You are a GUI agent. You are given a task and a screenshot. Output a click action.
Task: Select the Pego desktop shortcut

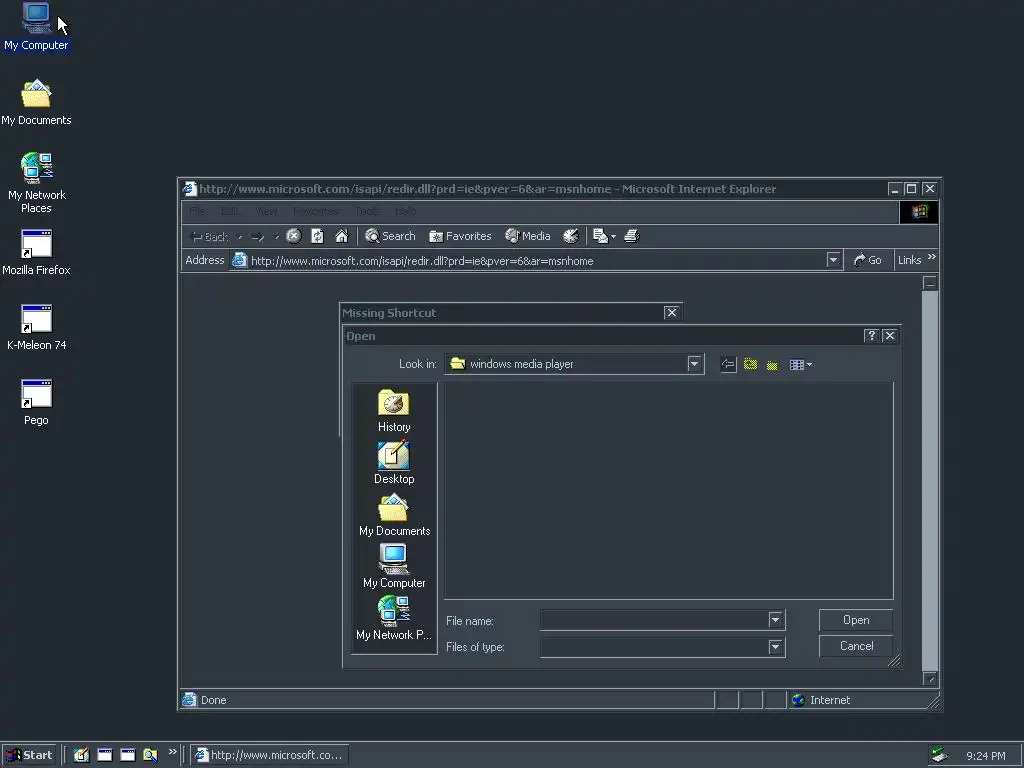36,403
